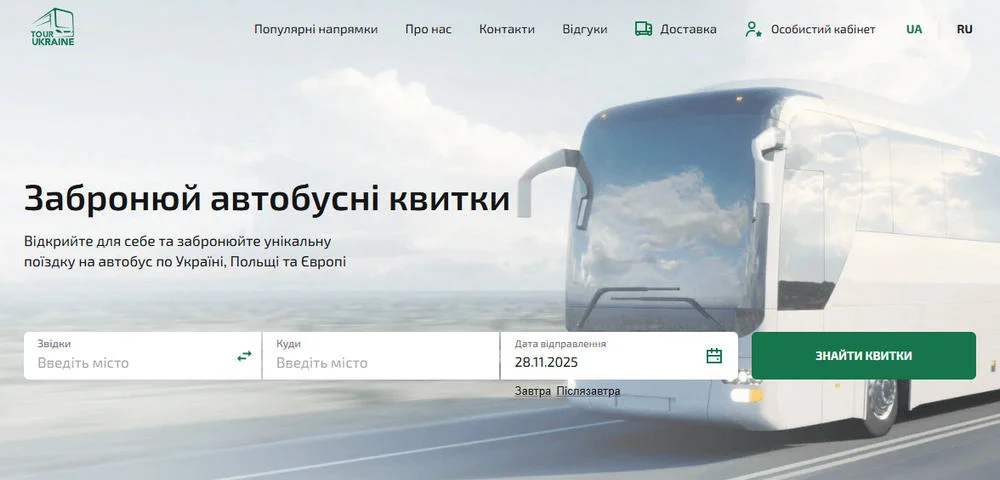Open Особистий кабінет
The image size is (1000, 480).
[x=823, y=29]
